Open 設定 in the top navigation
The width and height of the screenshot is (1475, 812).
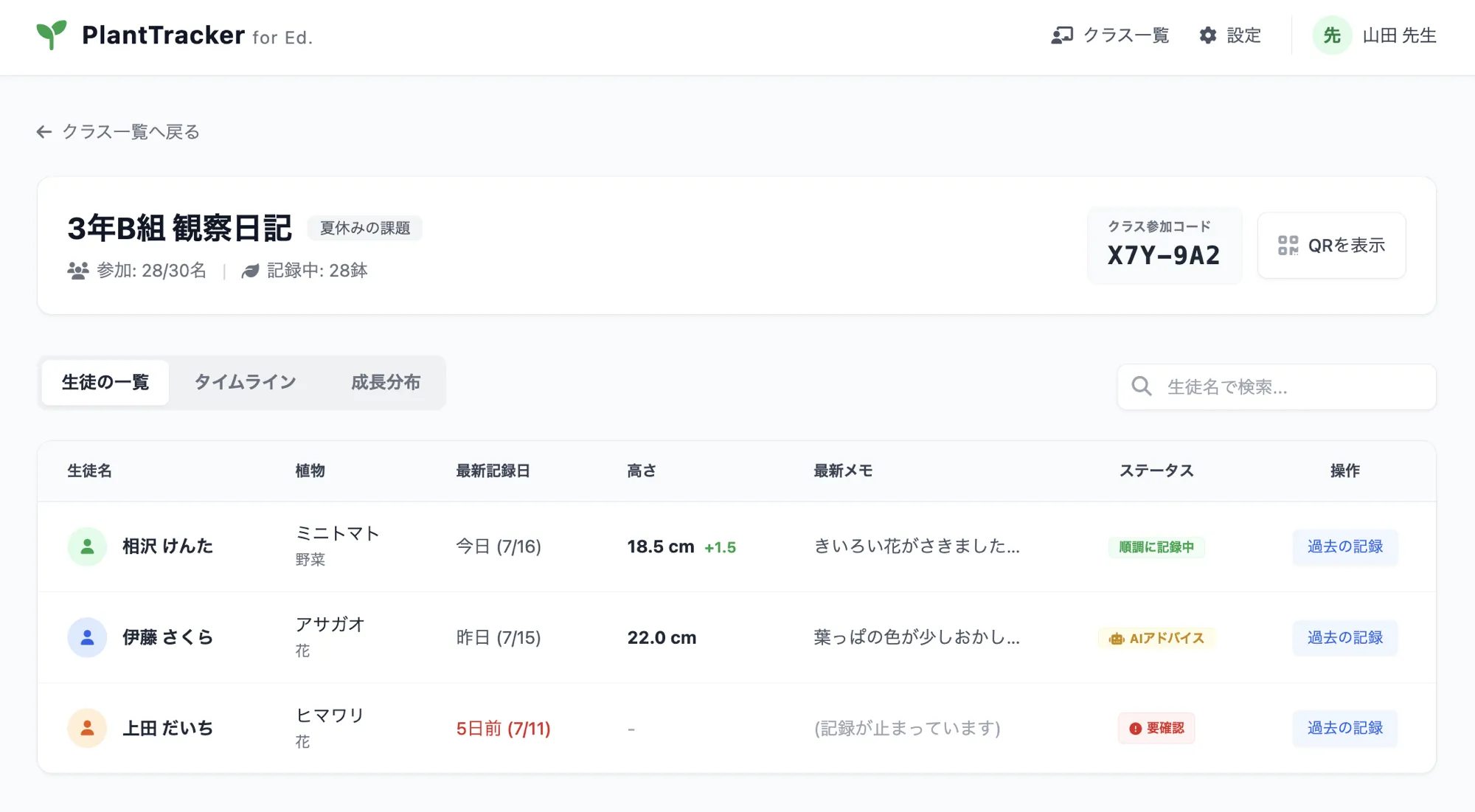pos(1230,35)
